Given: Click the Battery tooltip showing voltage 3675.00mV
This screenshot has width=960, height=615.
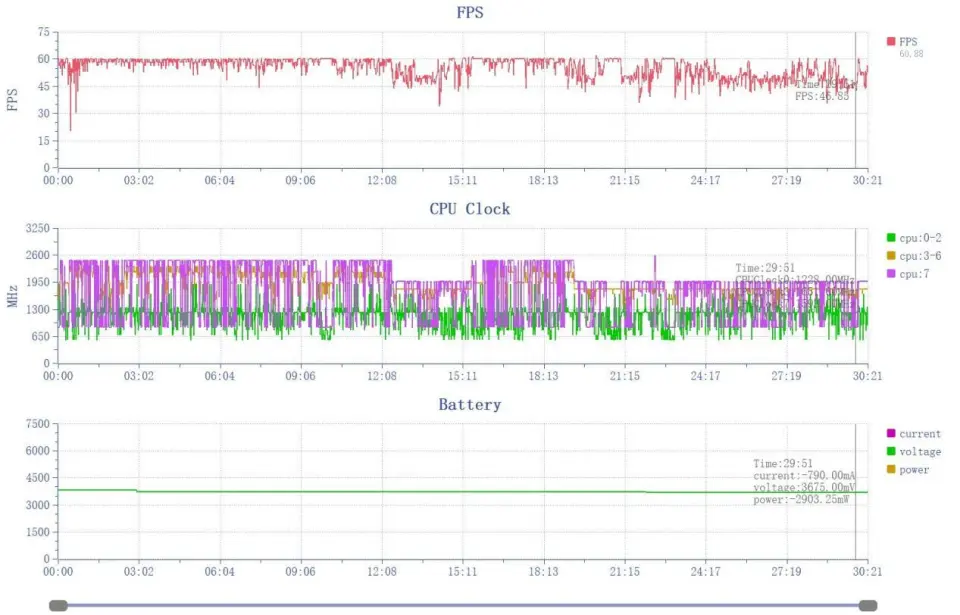Looking at the screenshot, I should (803, 481).
